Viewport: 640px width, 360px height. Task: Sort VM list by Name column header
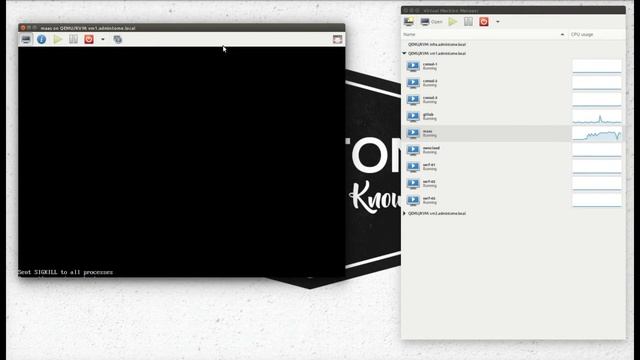(x=484, y=35)
